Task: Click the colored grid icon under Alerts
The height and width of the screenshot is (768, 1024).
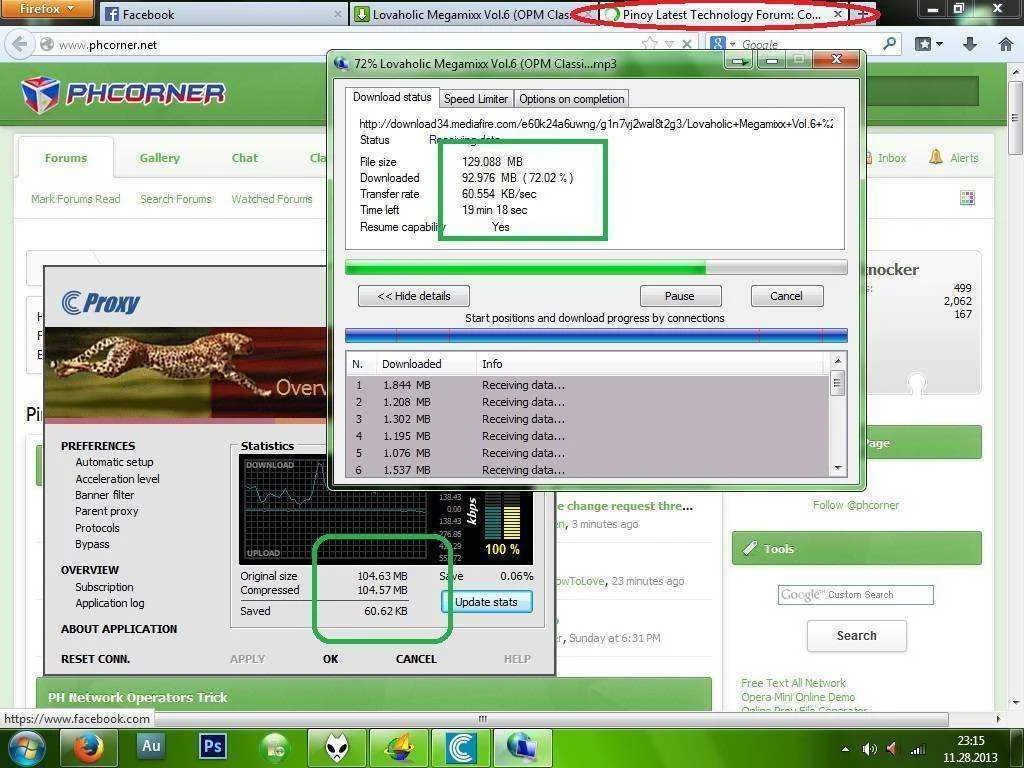Action: point(967,198)
